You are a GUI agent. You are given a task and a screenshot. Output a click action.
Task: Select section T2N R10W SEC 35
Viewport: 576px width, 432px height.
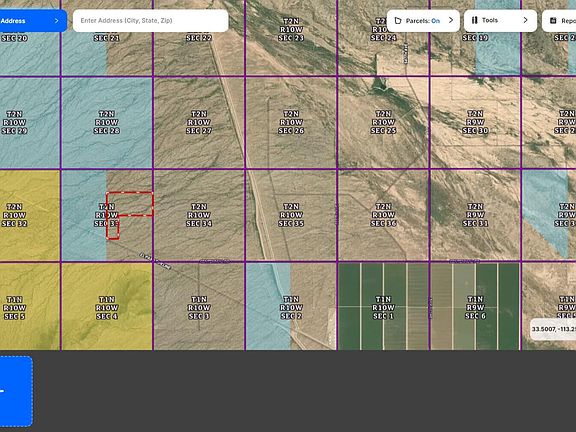[291, 215]
